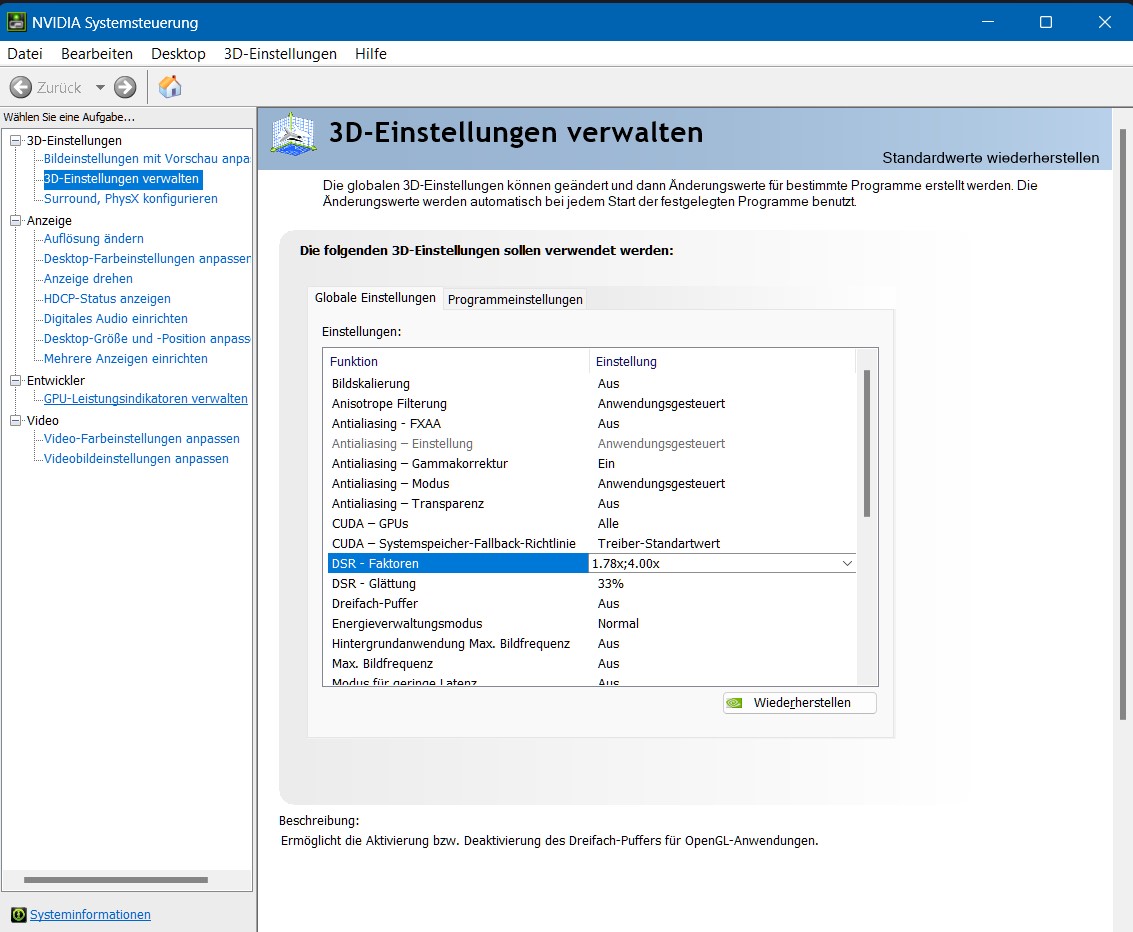
Task: Click the Normal value for Energieverwaltungsmodus
Action: pos(619,624)
